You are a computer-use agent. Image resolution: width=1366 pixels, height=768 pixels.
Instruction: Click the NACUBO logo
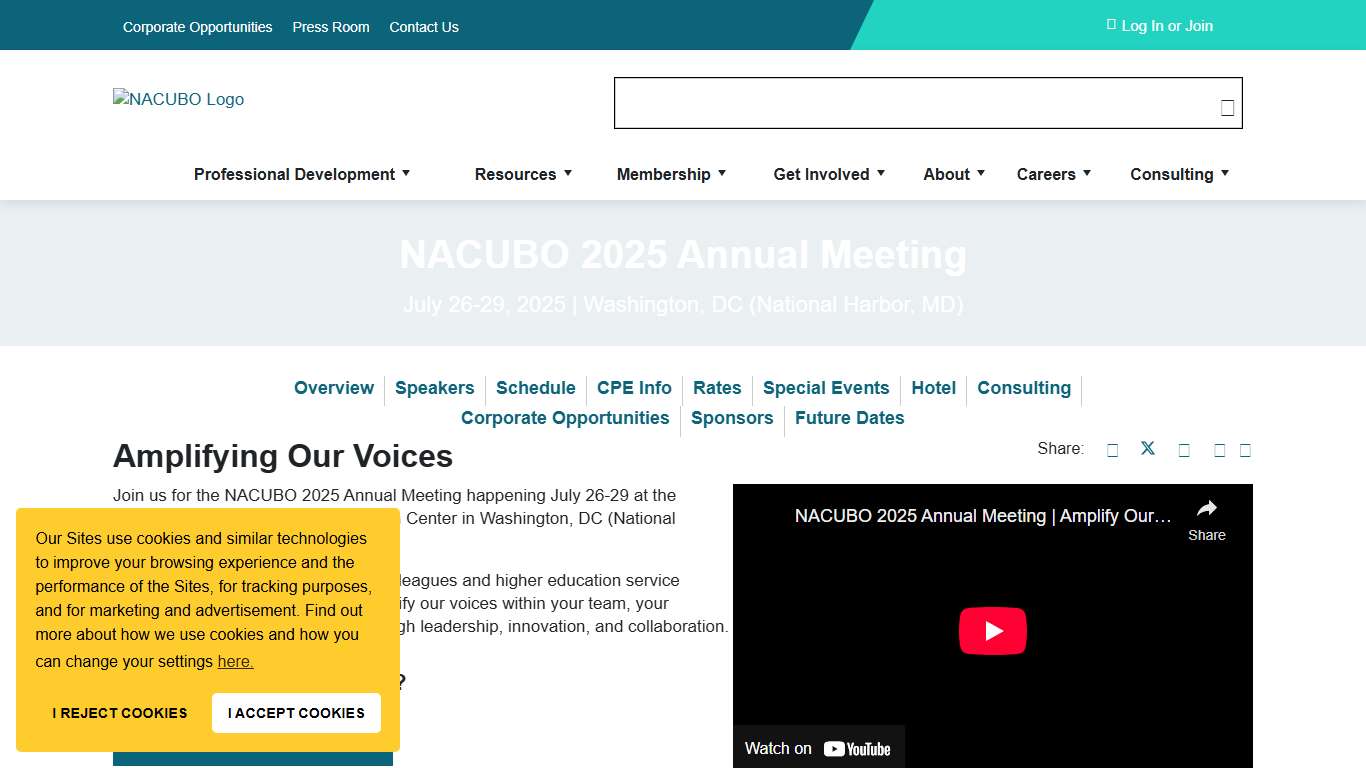[178, 99]
